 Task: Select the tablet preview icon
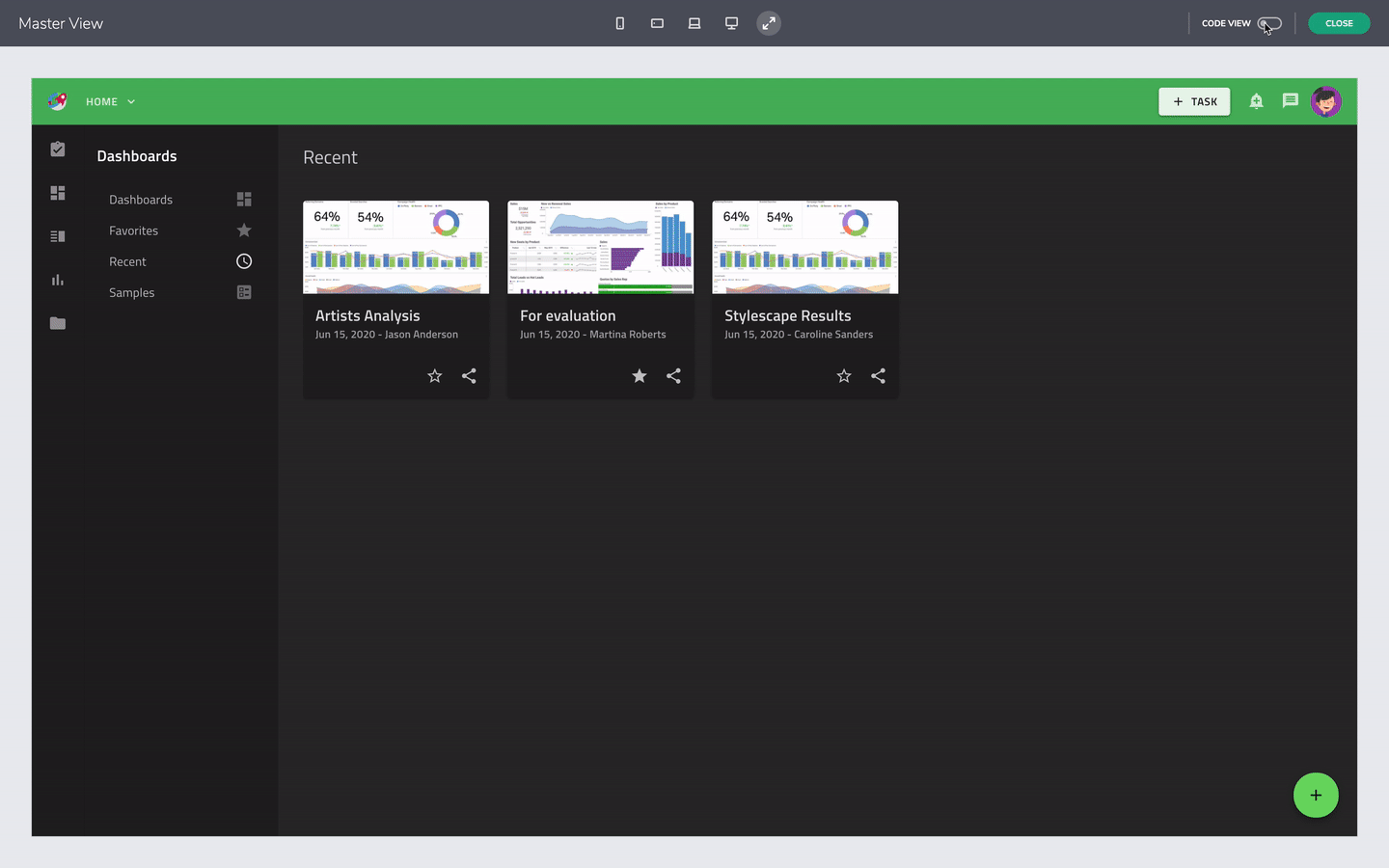(657, 23)
